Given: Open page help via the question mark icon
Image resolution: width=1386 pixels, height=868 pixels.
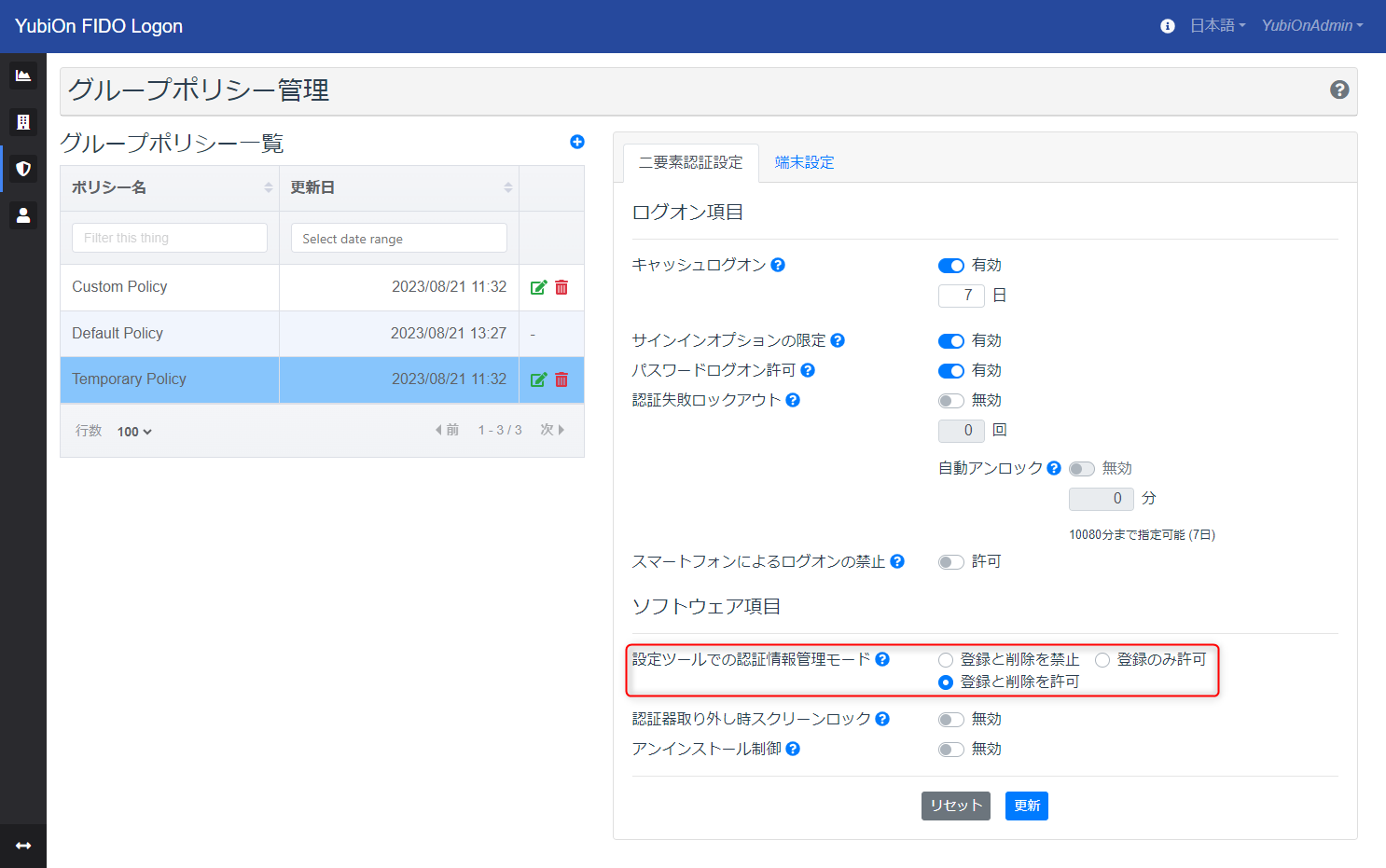Looking at the screenshot, I should [1339, 90].
